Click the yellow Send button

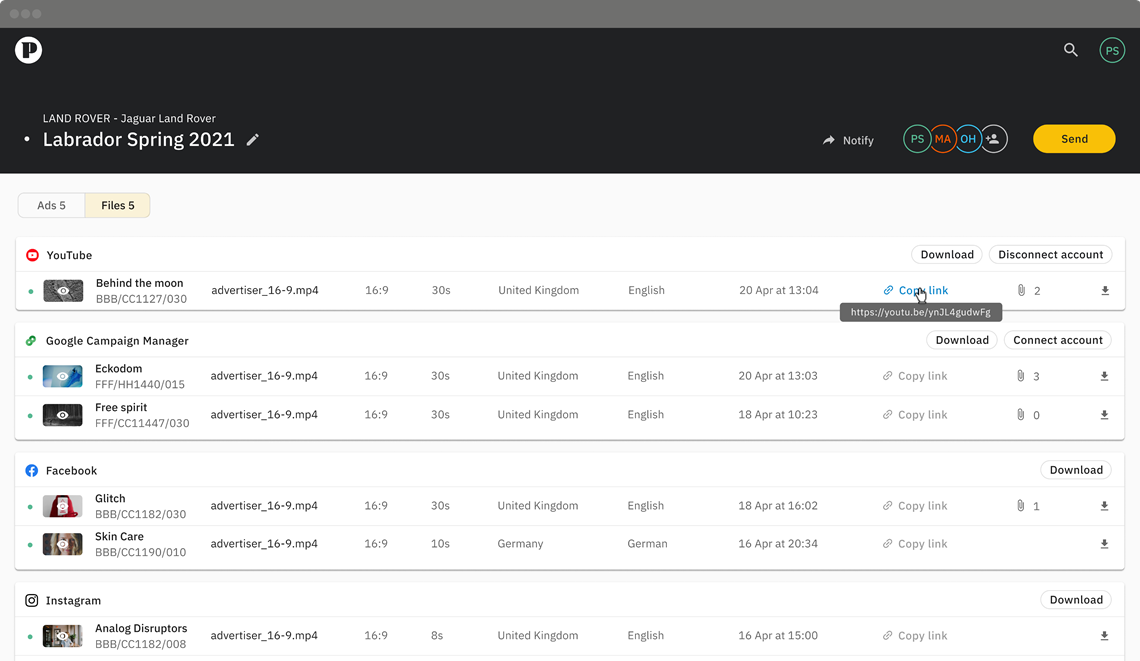tap(1074, 139)
